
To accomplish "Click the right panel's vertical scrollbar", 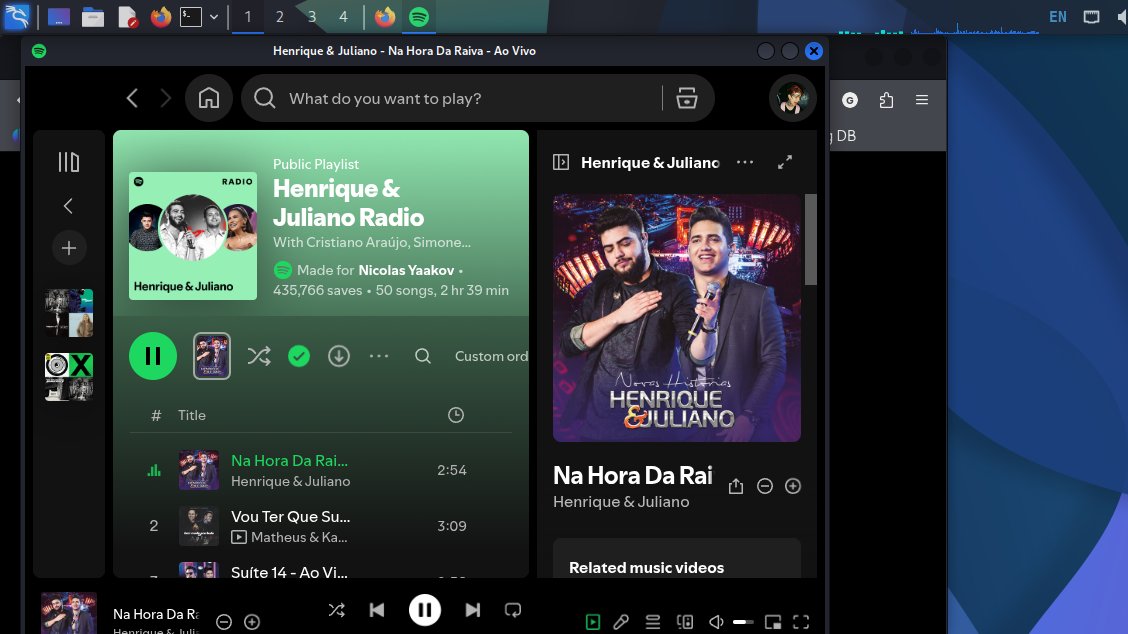I will click(x=811, y=240).
